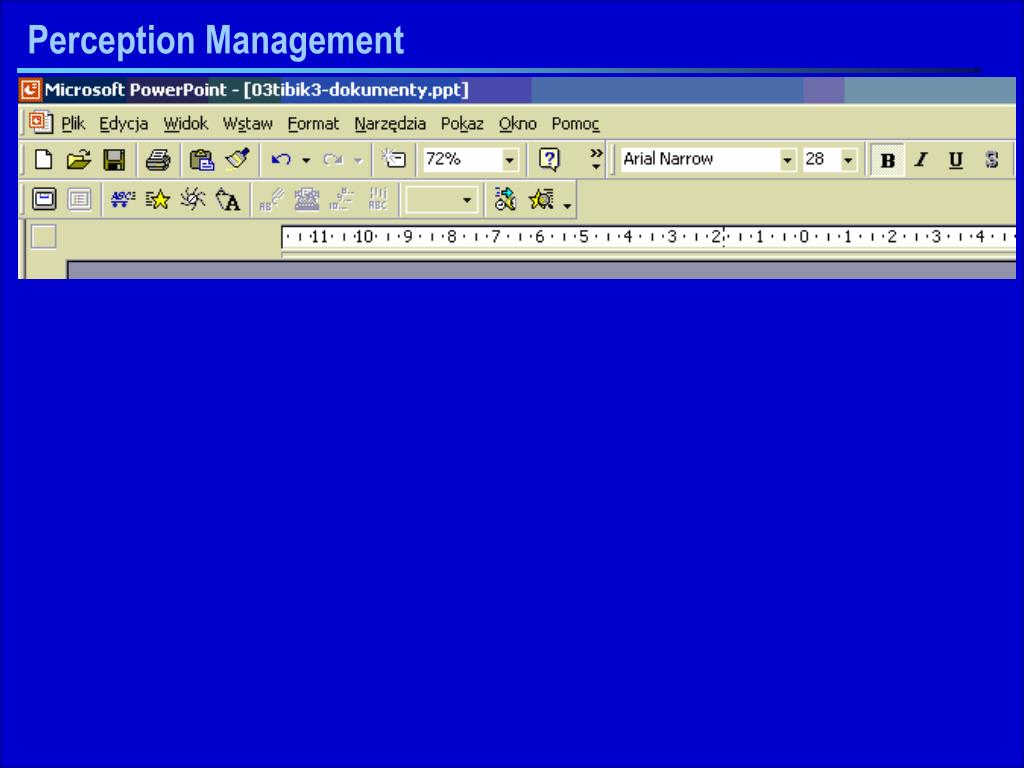Open the Widok menu

185,123
